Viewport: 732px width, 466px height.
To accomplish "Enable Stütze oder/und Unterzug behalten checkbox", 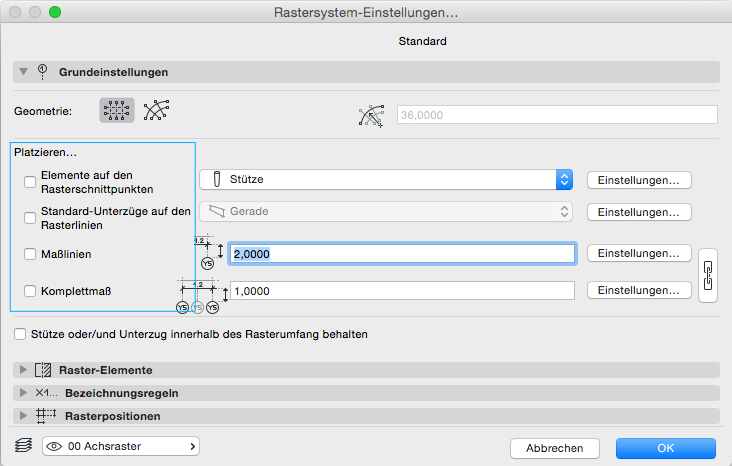I will (x=20, y=334).
